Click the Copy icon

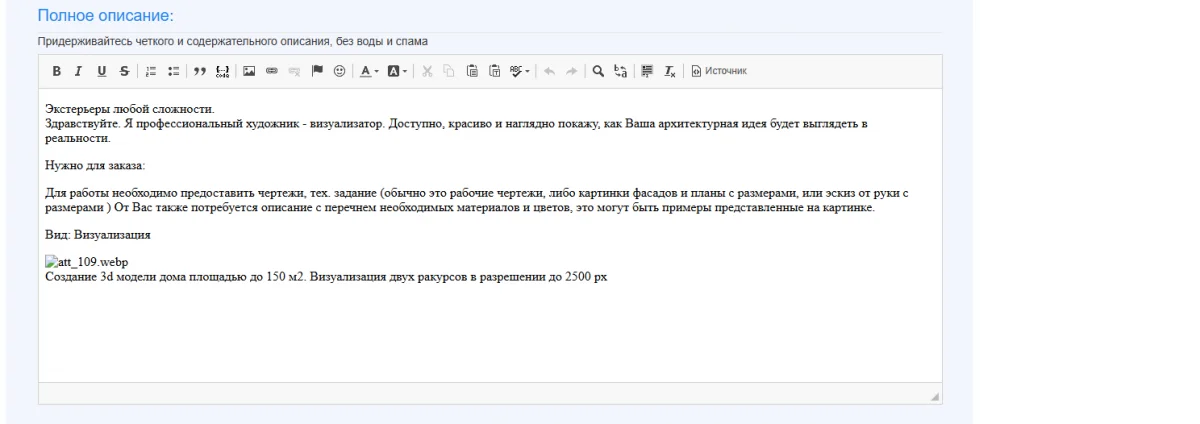coord(449,71)
